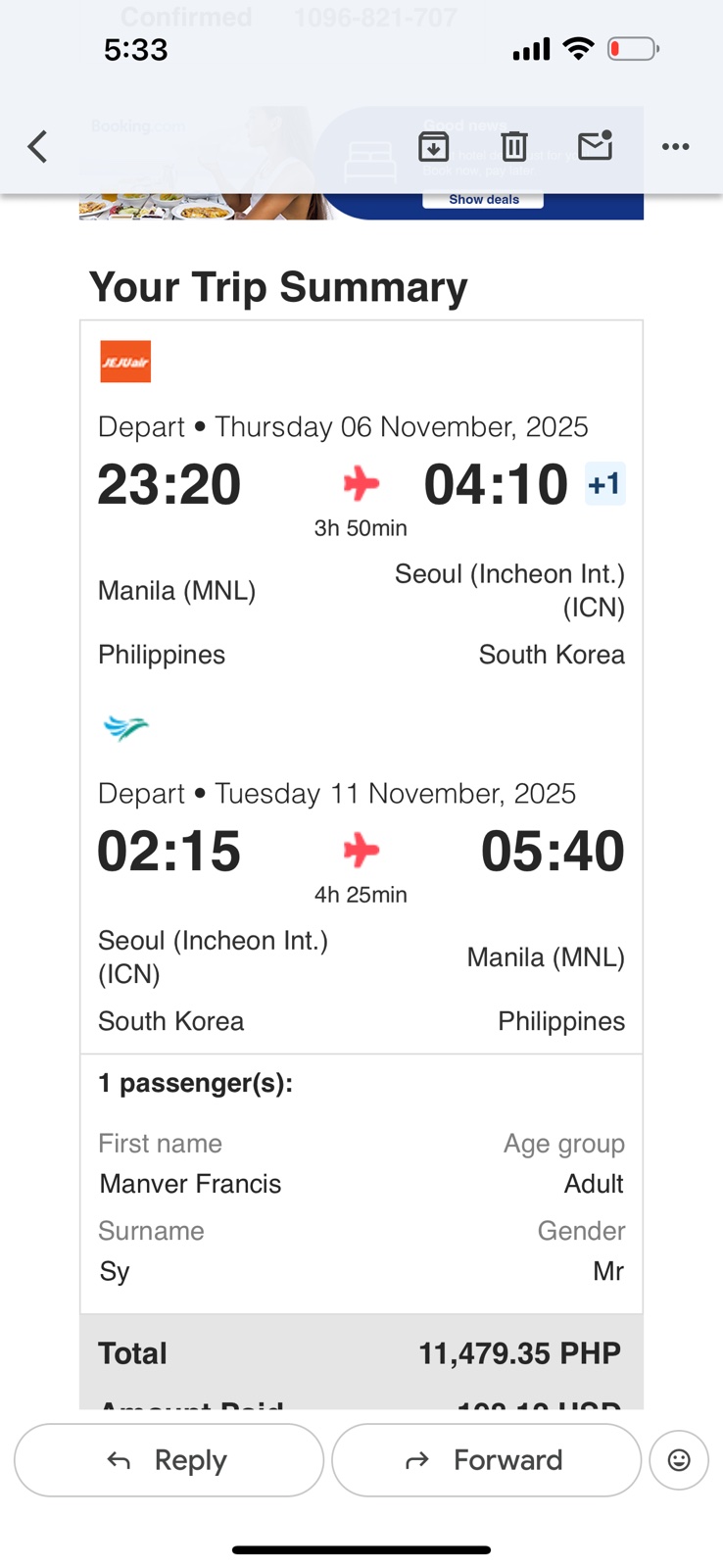
Task: Tap the passenger name Manver Francis
Action: click(191, 1184)
